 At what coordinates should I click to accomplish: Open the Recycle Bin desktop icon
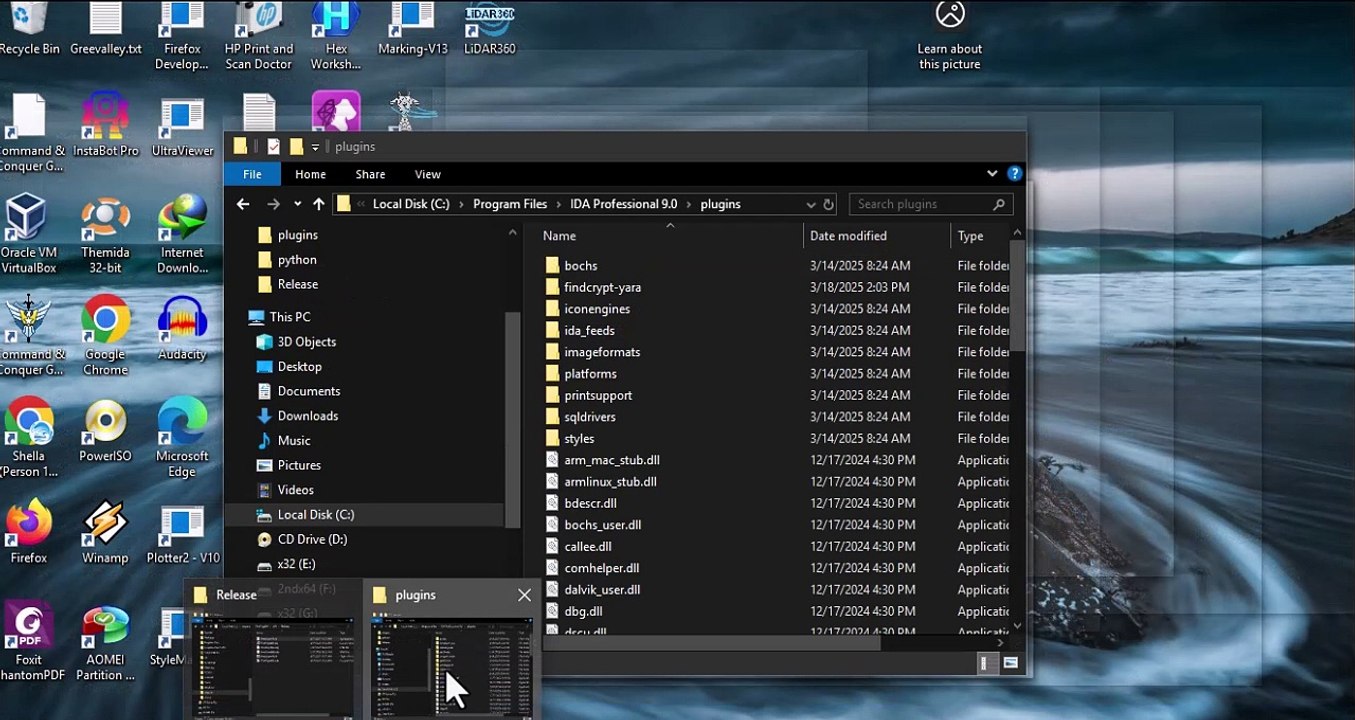coord(29,29)
